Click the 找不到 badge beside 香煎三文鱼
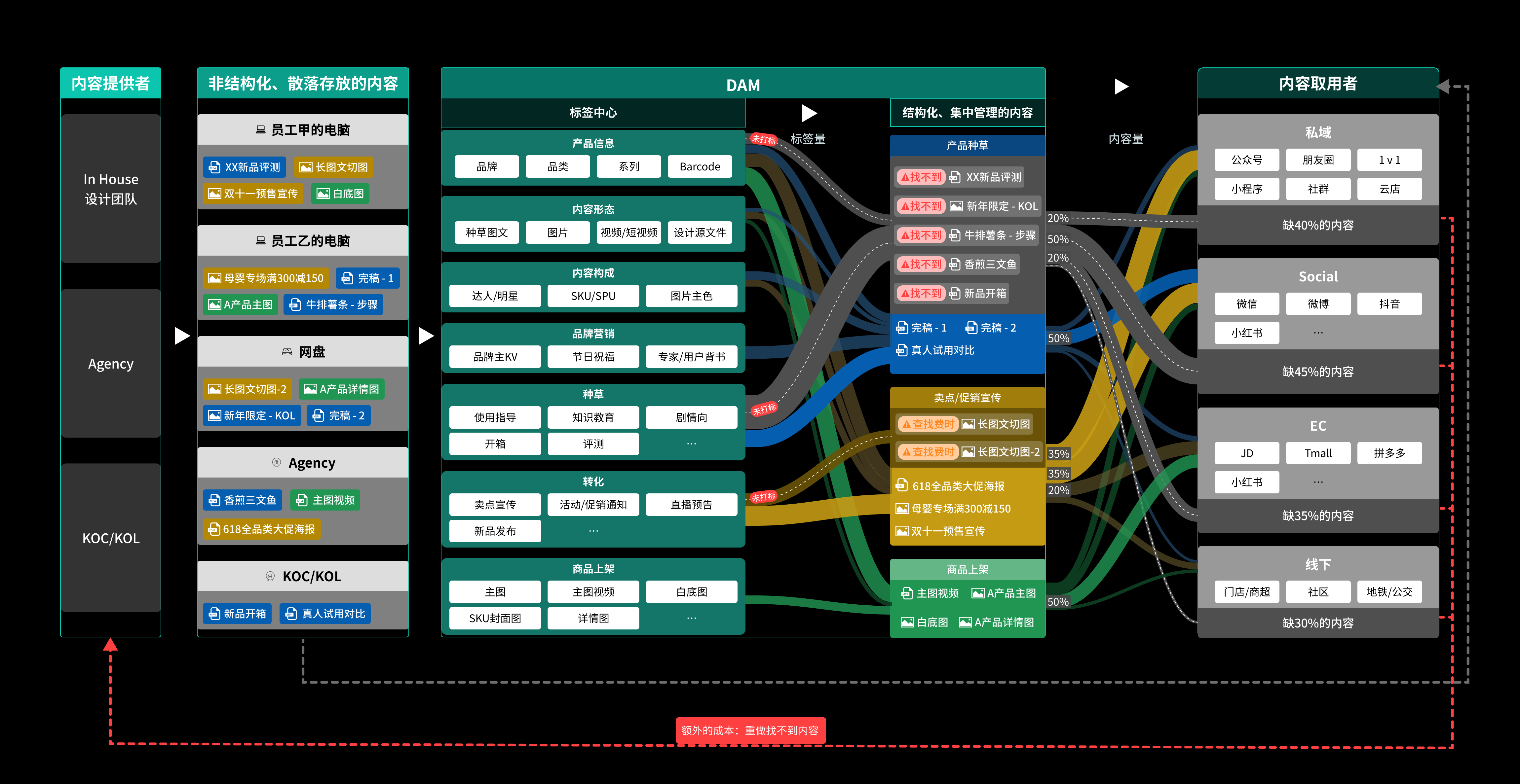Screen dimensions: 1520x784 click(x=921, y=264)
